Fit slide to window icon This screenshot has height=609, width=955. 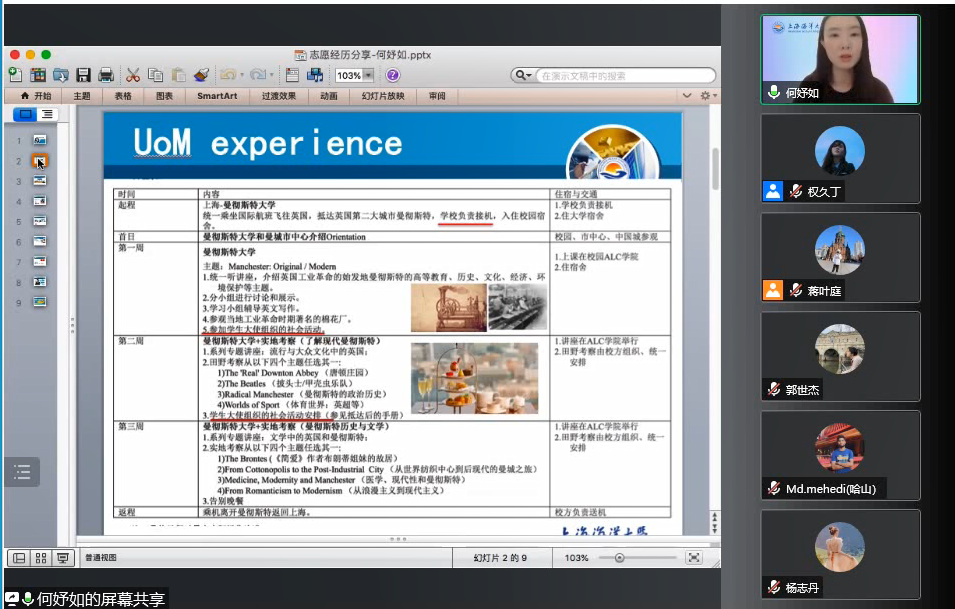[x=694, y=557]
